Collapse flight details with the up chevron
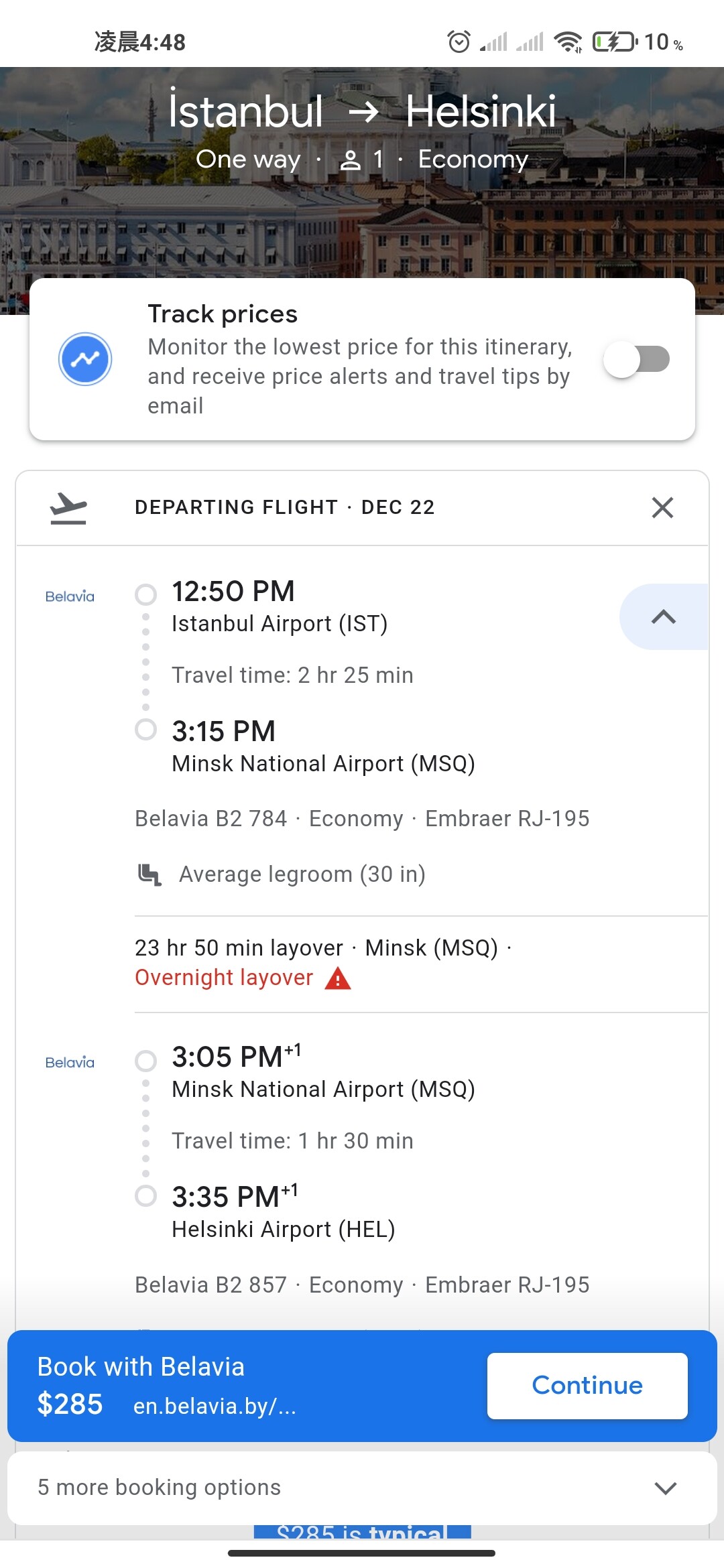Image resolution: width=724 pixels, height=1568 pixels. point(663,616)
